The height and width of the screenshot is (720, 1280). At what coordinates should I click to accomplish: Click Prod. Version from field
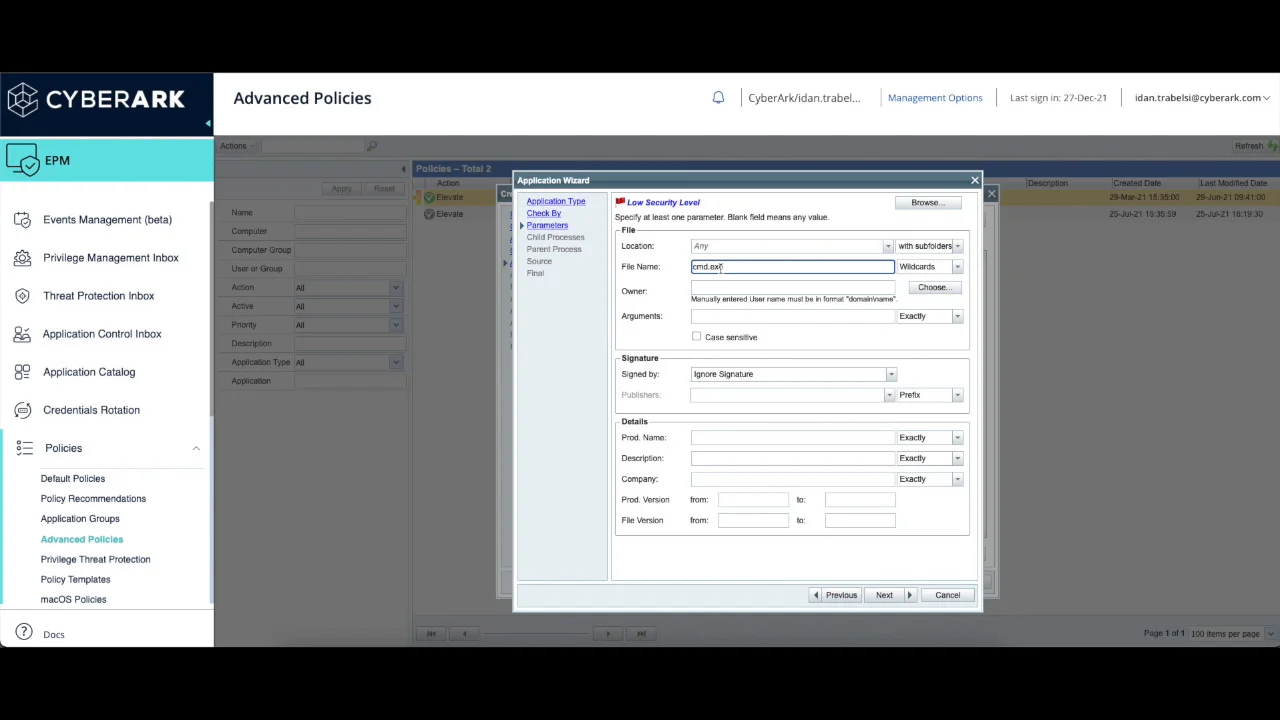pos(752,499)
